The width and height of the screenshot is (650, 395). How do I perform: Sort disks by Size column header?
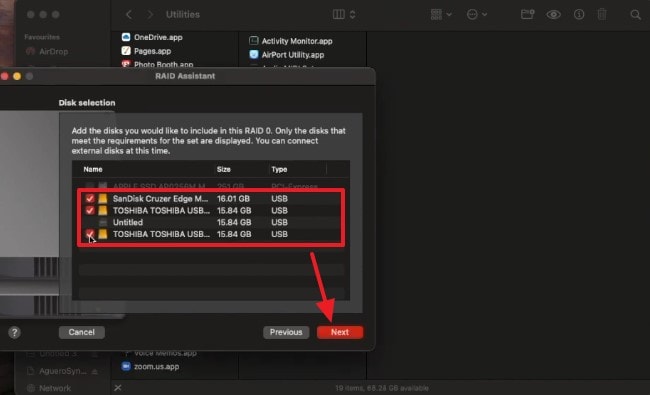tap(223, 169)
